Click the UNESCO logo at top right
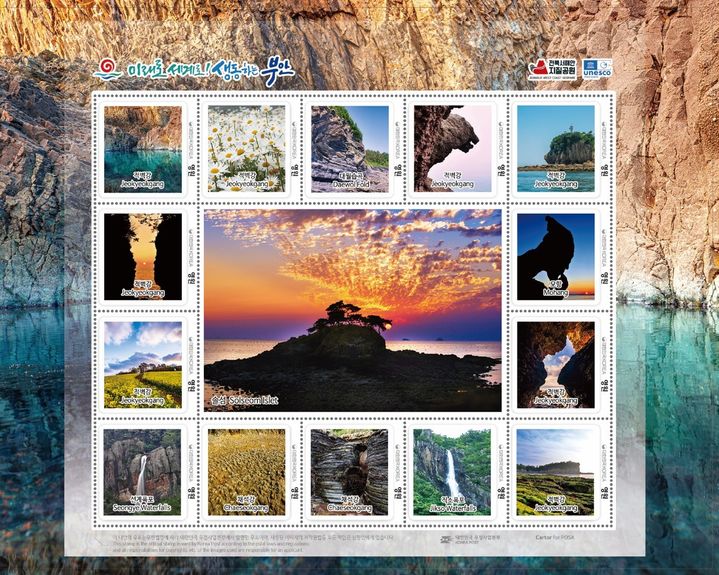The height and width of the screenshot is (575, 719). click(x=597, y=68)
